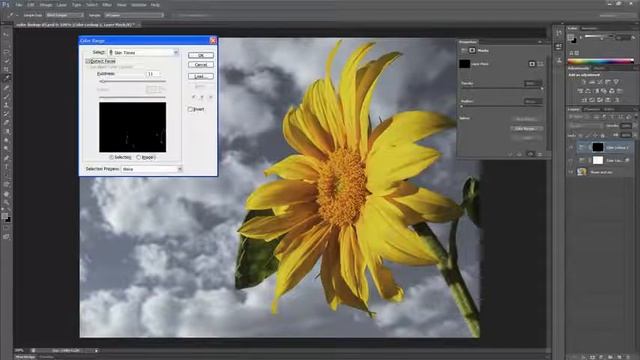Select the Gradient tool
The width and height of the screenshot is (640, 360).
point(6,131)
